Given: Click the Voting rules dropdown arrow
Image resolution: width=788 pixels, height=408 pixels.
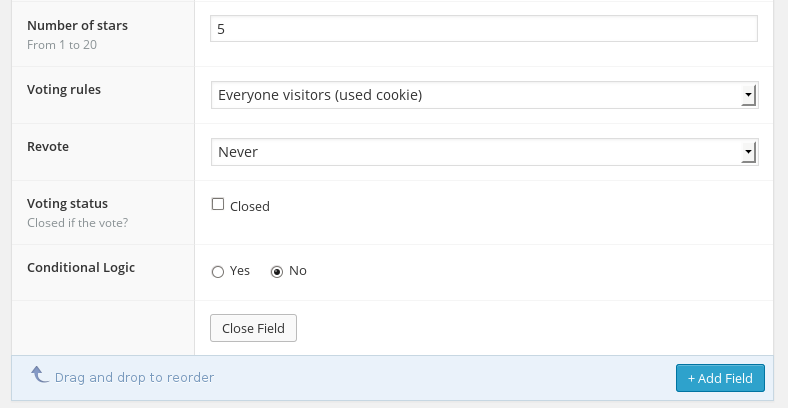Looking at the screenshot, I should coord(748,96).
